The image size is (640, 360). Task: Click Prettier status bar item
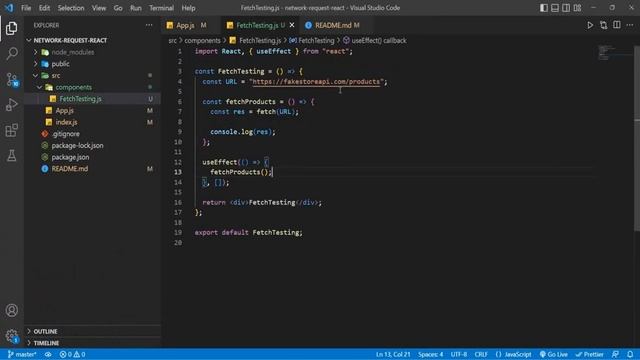[589, 354]
